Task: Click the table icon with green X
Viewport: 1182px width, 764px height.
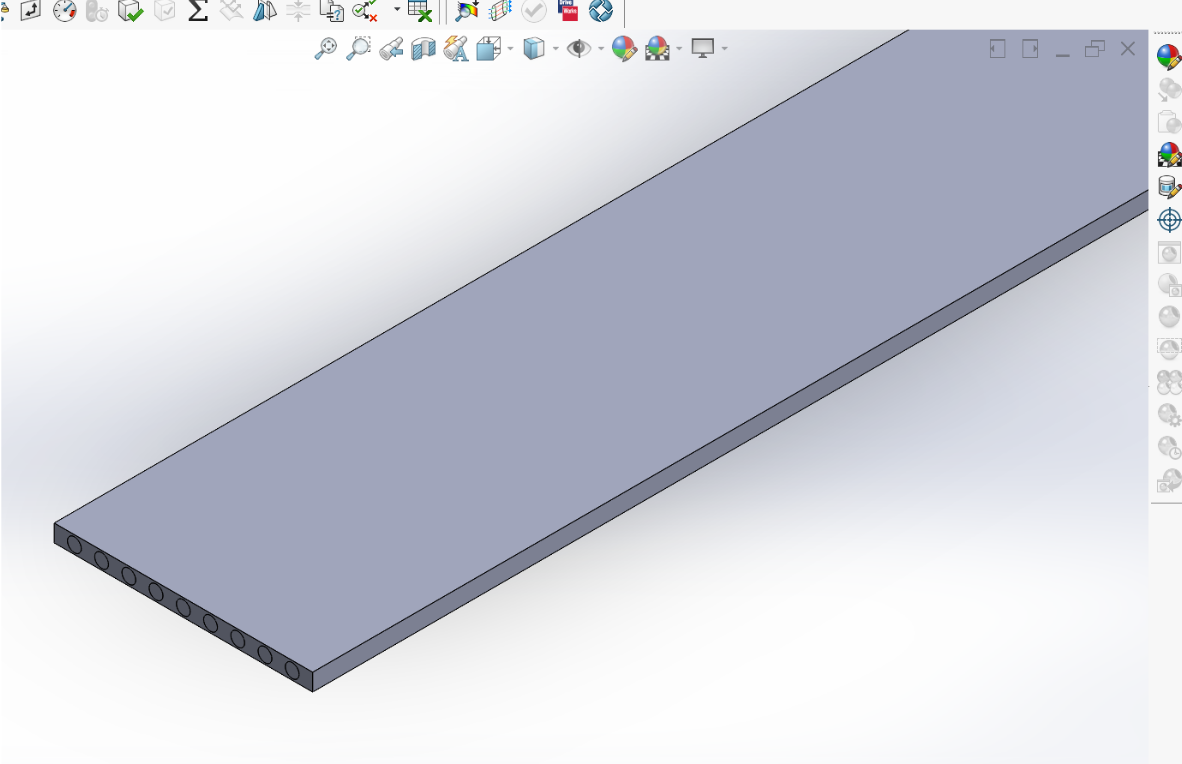Action: pyautogui.click(x=419, y=11)
